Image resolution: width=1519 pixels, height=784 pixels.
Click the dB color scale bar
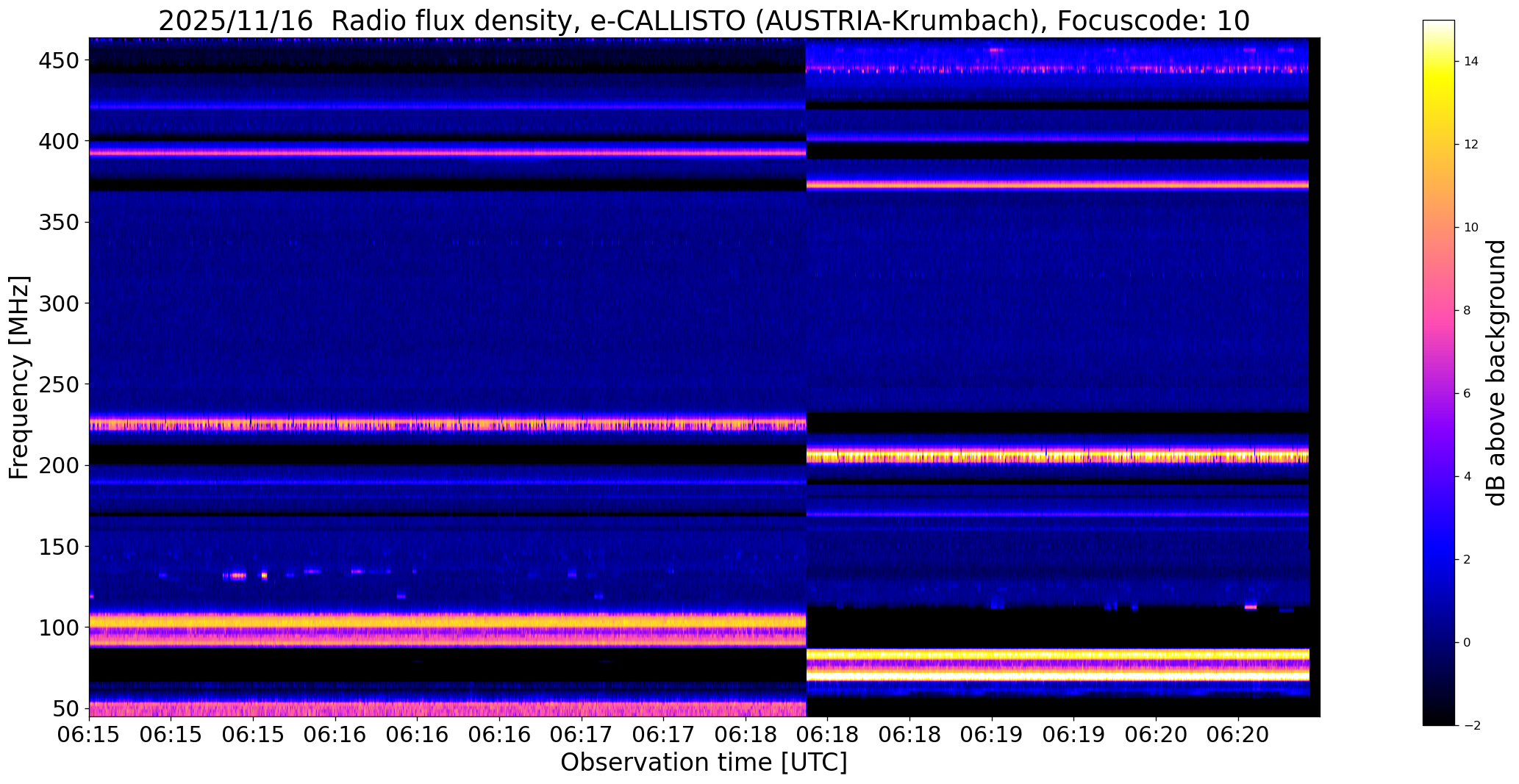pos(1439,373)
